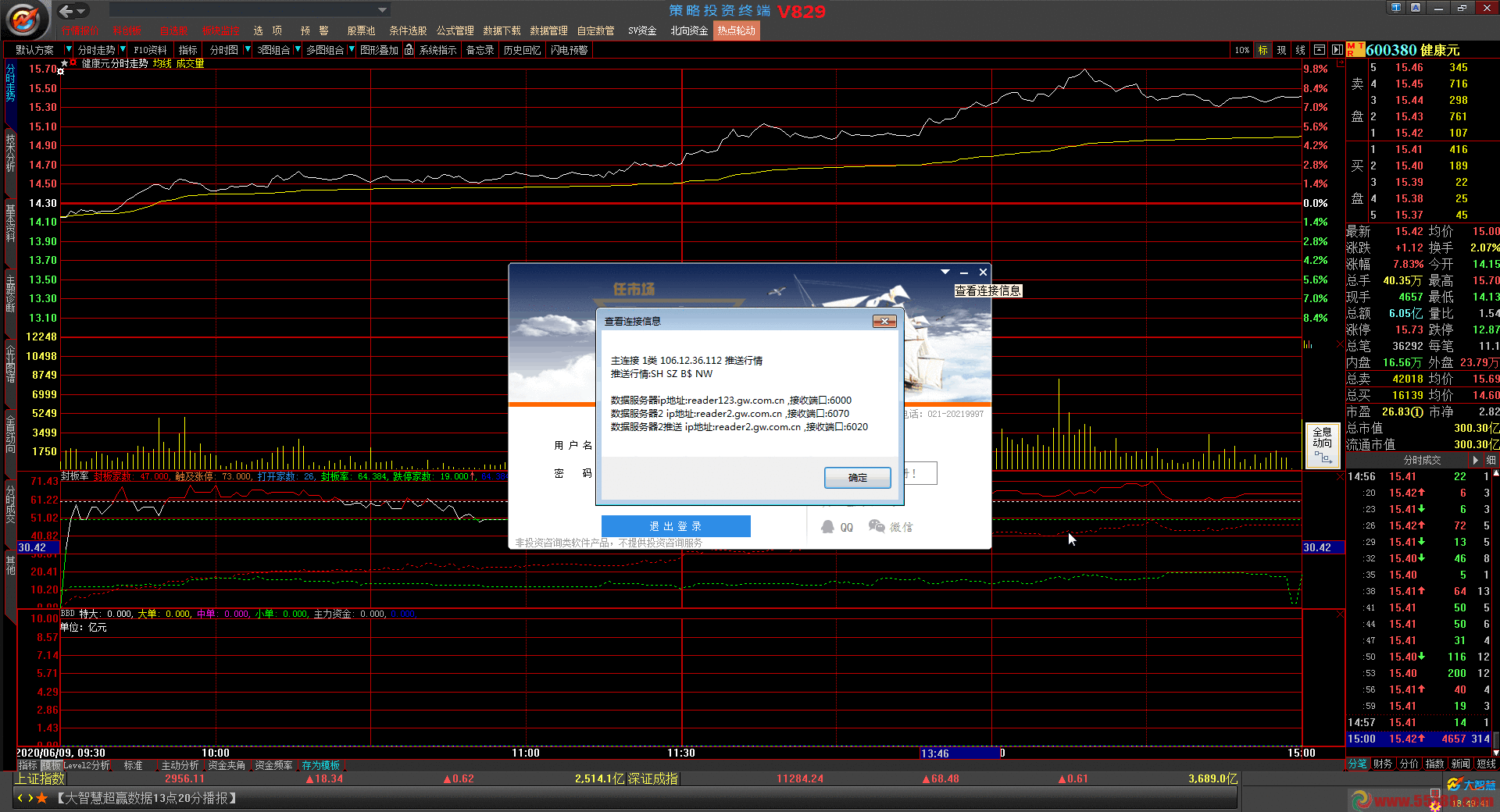This screenshot has width=1500, height=812.
Task: Click the MTR orange badge icon
Action: (x=1355, y=50)
